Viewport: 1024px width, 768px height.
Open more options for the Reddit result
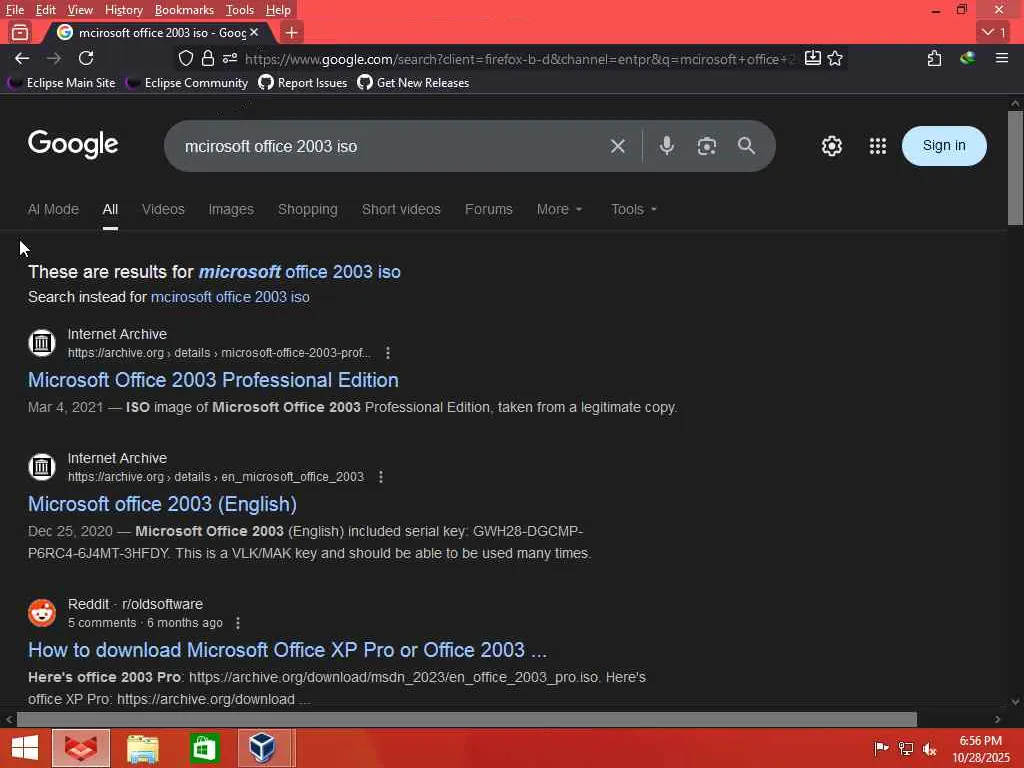point(238,623)
